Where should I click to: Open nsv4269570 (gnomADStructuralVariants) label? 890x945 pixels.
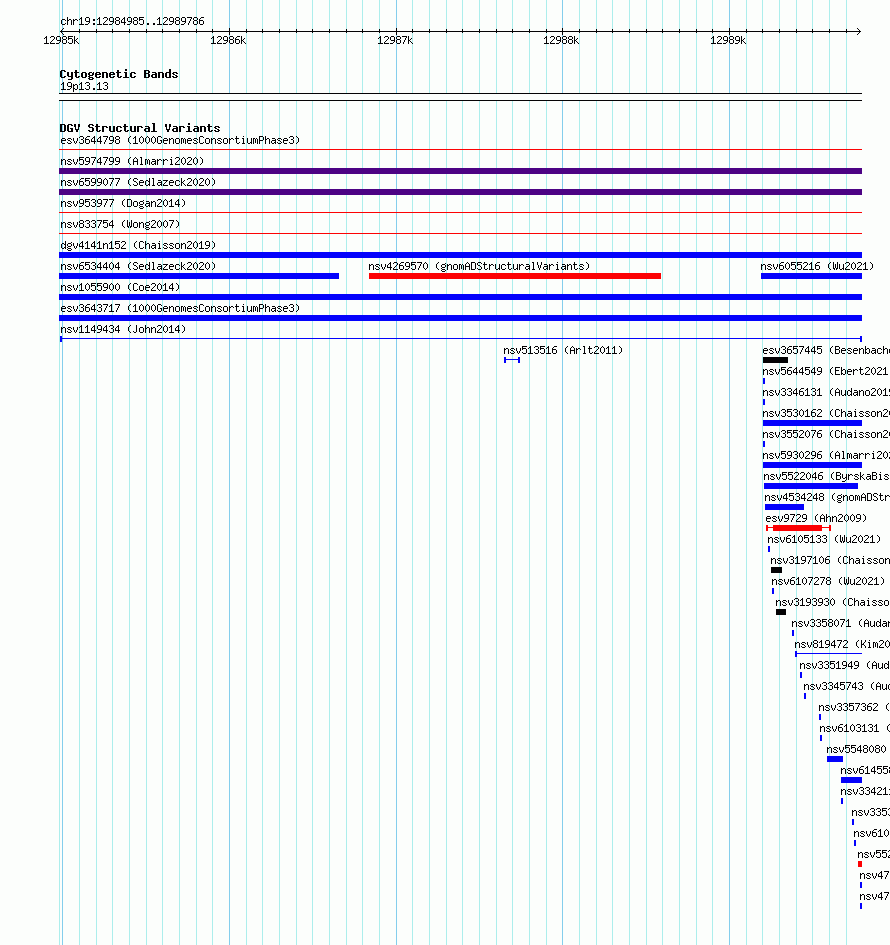click(479, 266)
